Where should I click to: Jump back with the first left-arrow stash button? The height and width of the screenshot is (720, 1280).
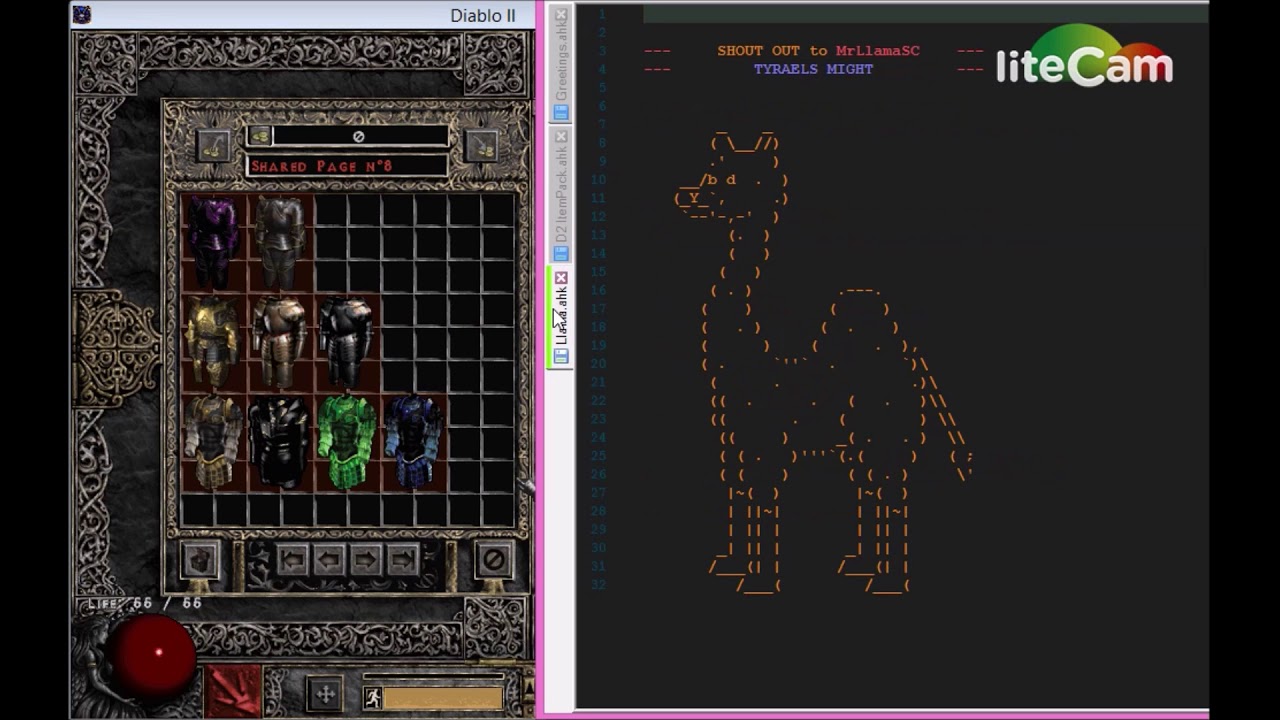click(x=292, y=560)
